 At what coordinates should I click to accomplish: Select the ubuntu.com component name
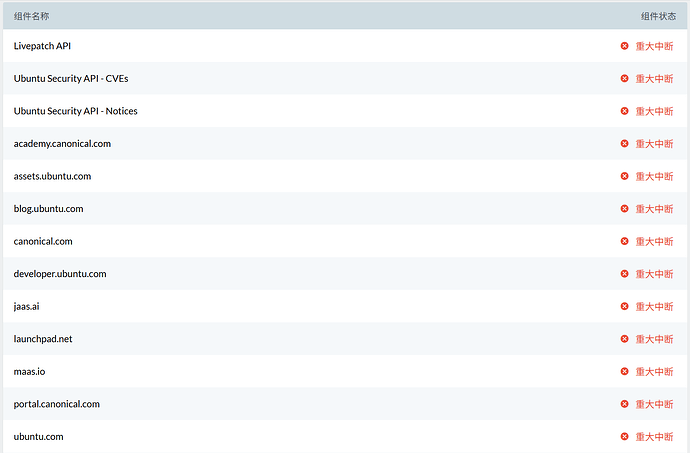(38, 437)
